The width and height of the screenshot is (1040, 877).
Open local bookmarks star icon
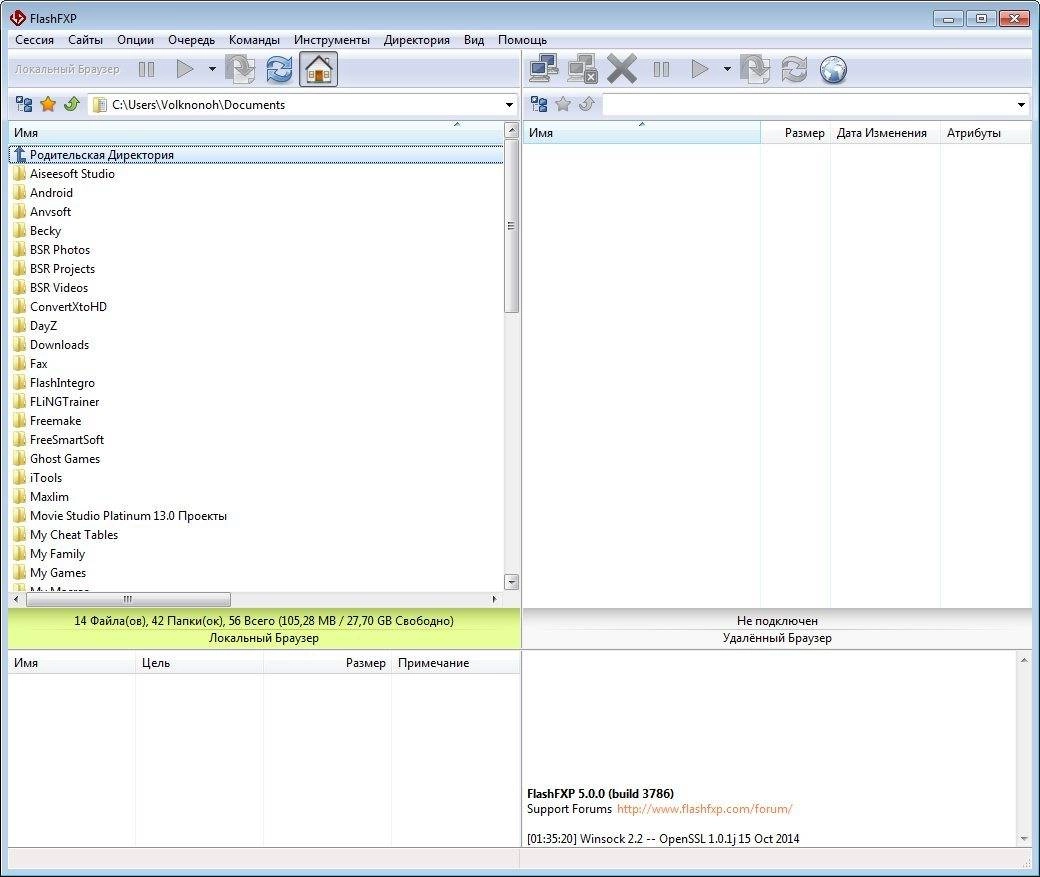point(48,104)
